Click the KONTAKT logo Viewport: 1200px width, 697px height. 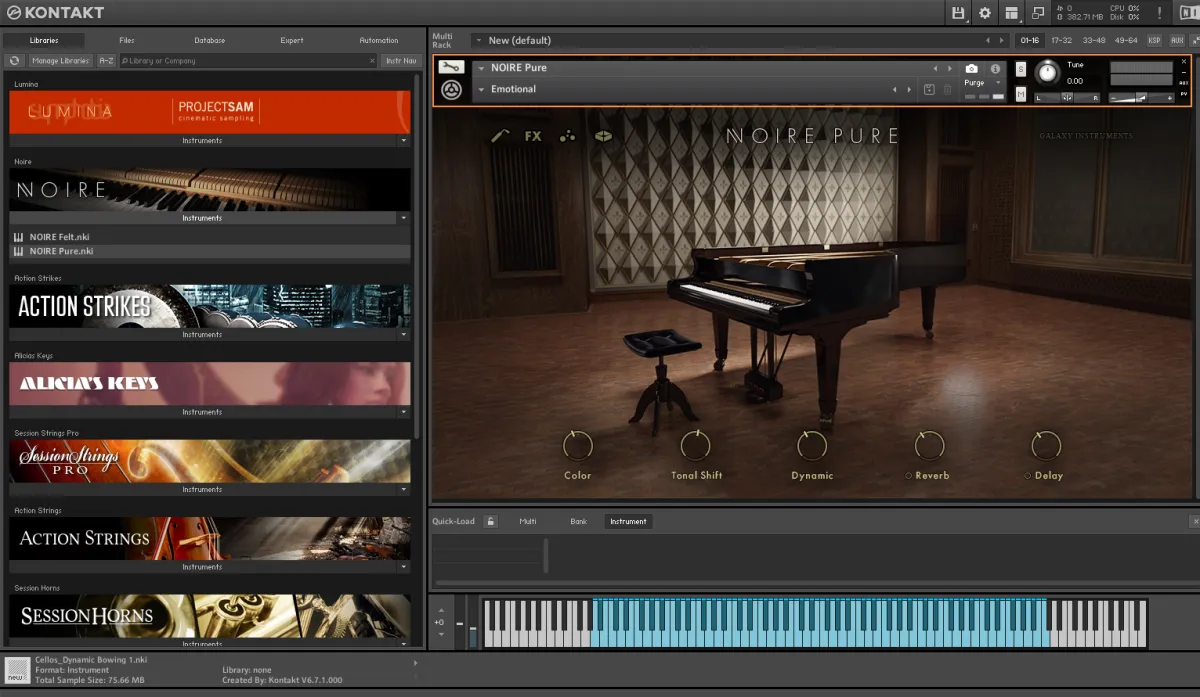tap(55, 13)
